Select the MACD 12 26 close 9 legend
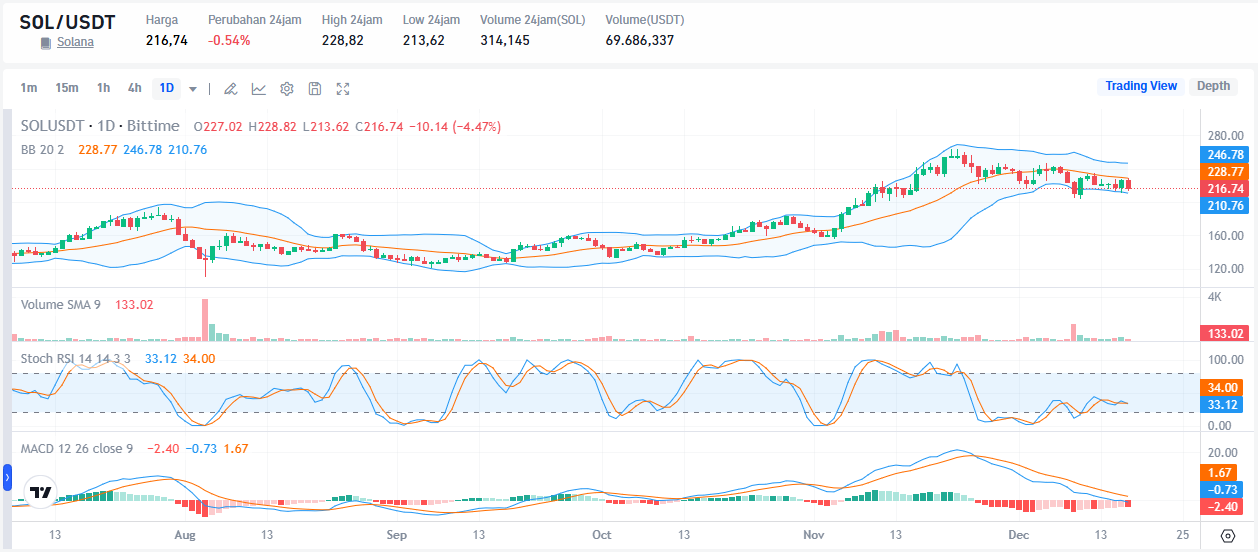The height and width of the screenshot is (552, 1258). click(77, 448)
